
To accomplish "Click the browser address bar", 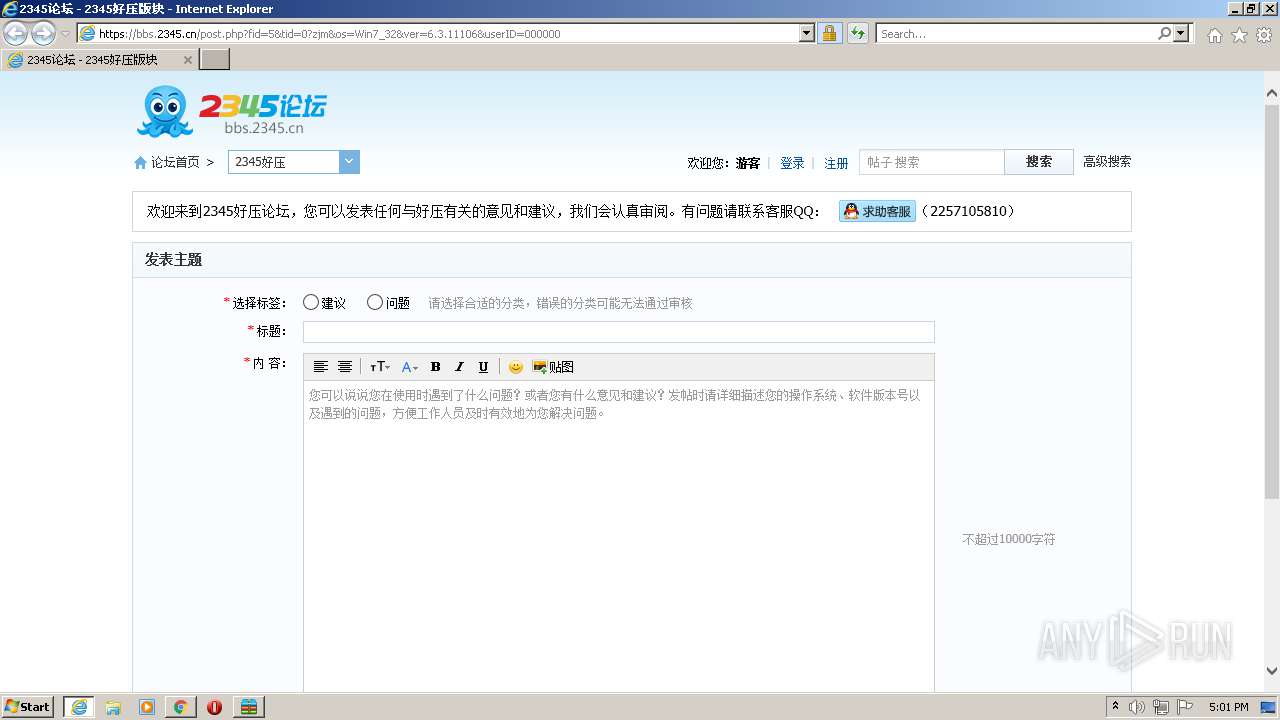I will (438, 33).
